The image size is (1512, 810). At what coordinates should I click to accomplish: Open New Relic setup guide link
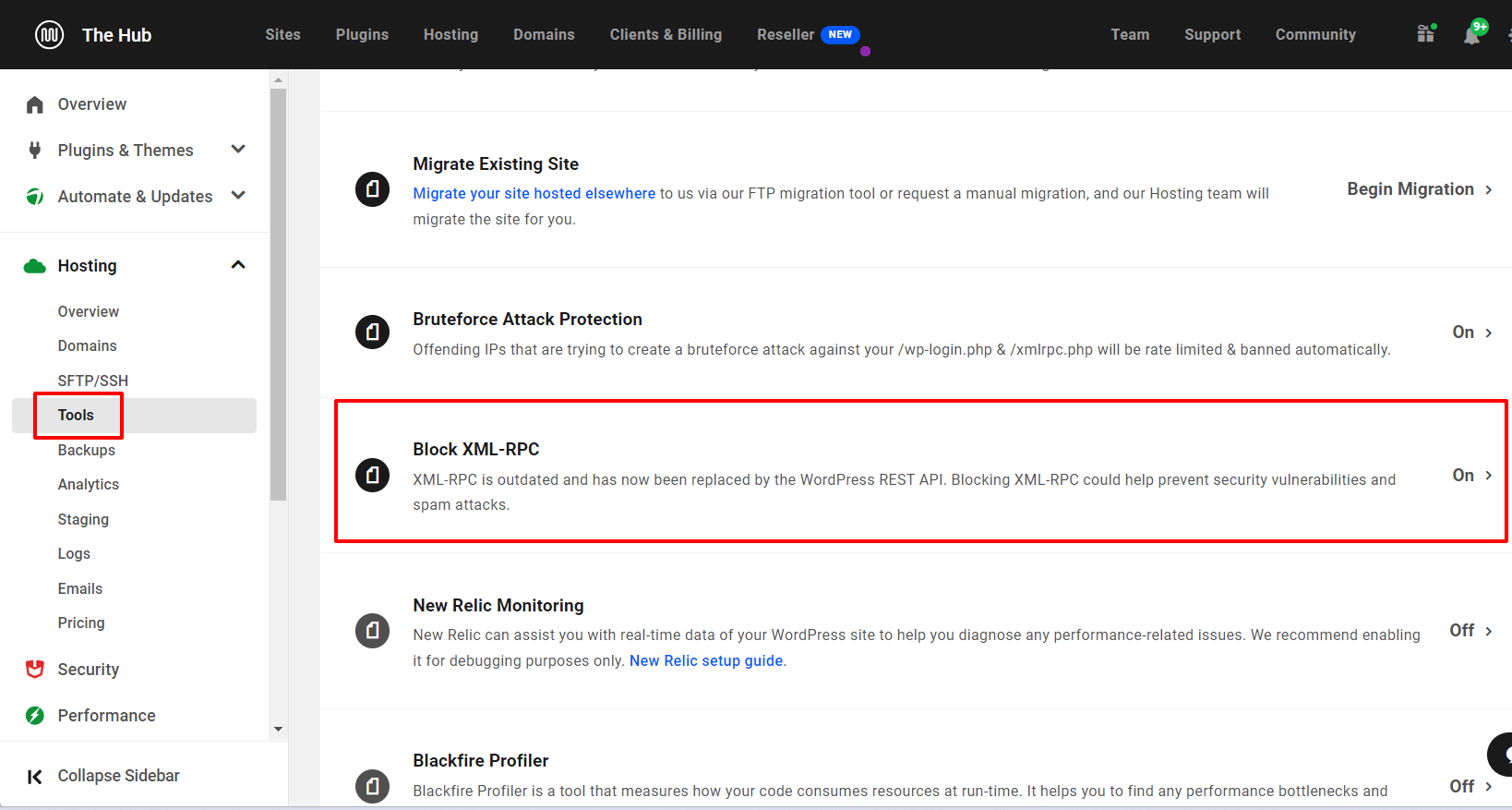706,660
